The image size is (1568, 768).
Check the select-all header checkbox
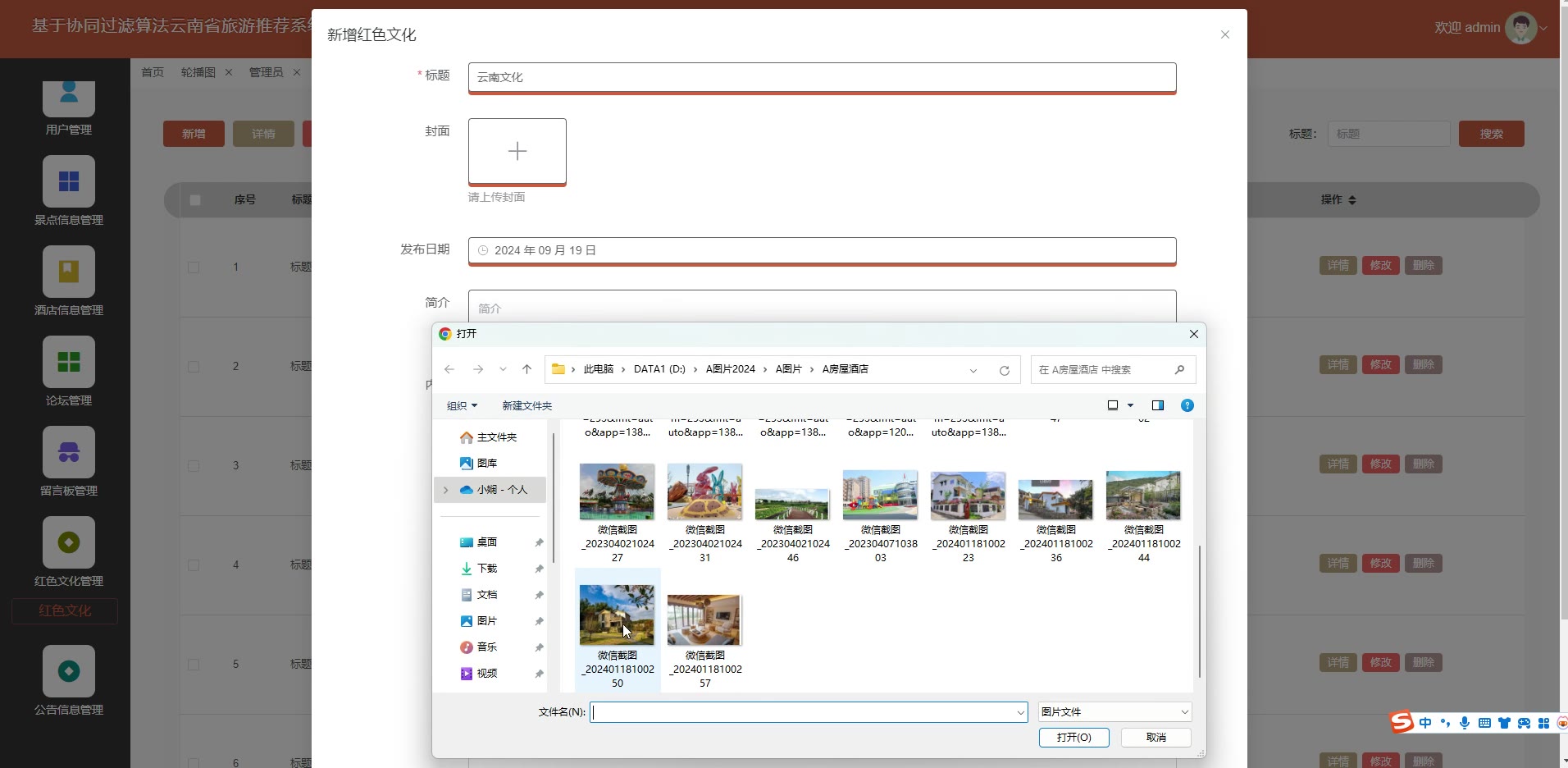coord(195,199)
